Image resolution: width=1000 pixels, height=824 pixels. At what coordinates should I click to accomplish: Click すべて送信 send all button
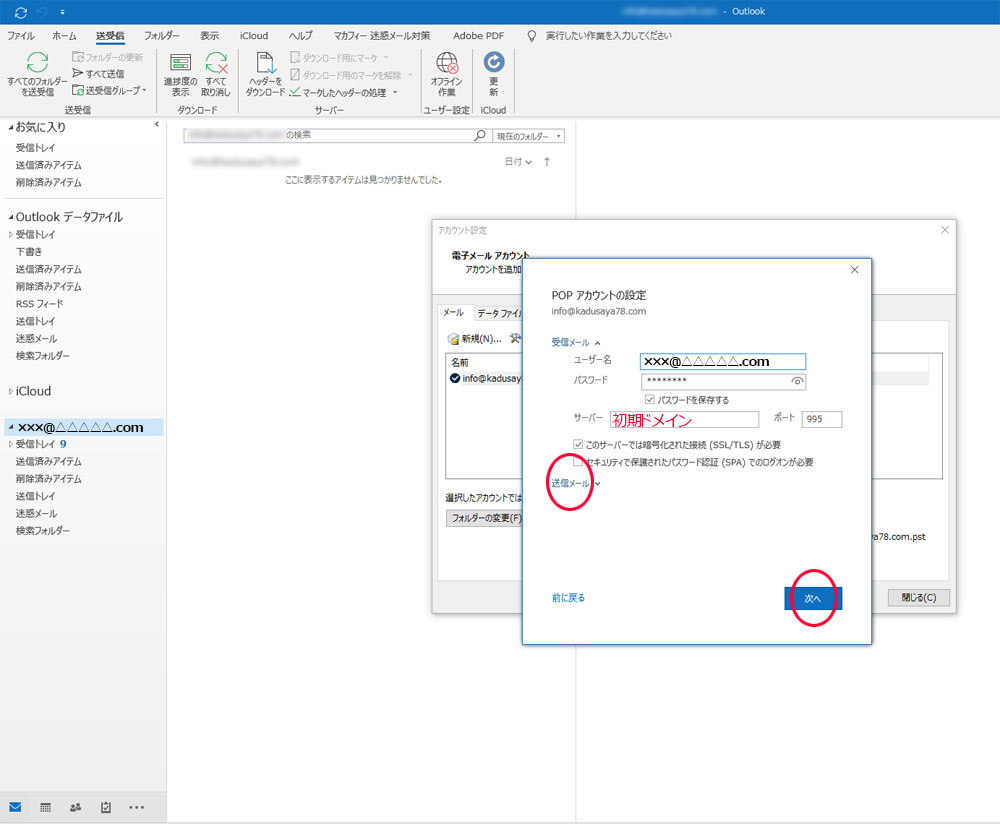click(x=98, y=73)
